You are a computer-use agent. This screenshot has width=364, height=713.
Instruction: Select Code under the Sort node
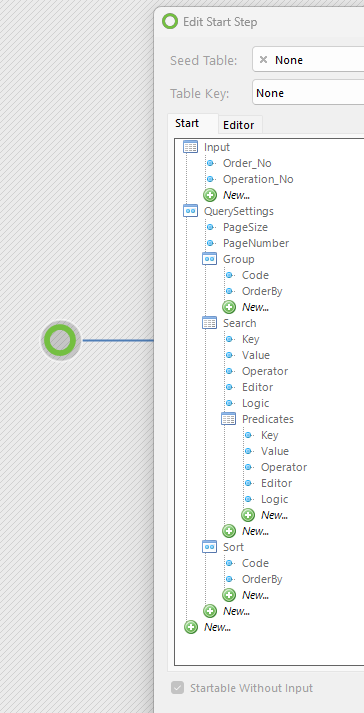(x=255, y=563)
